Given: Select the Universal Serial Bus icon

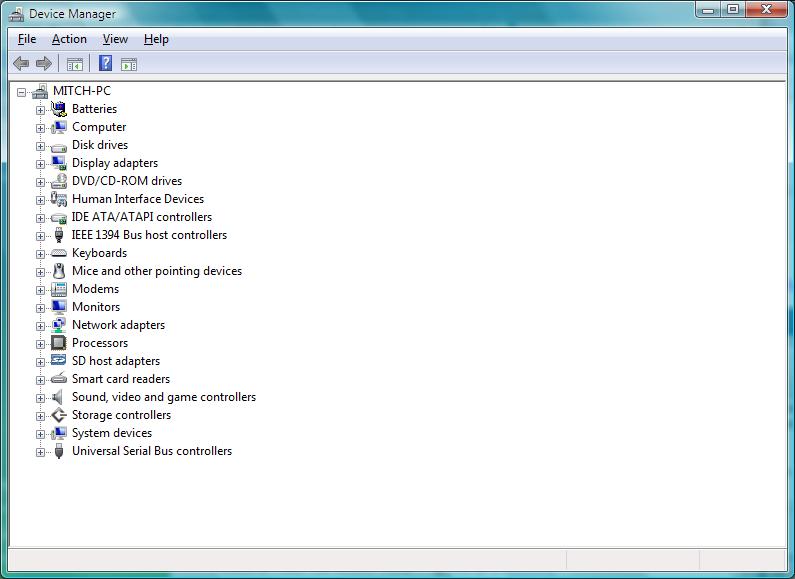Looking at the screenshot, I should point(59,451).
